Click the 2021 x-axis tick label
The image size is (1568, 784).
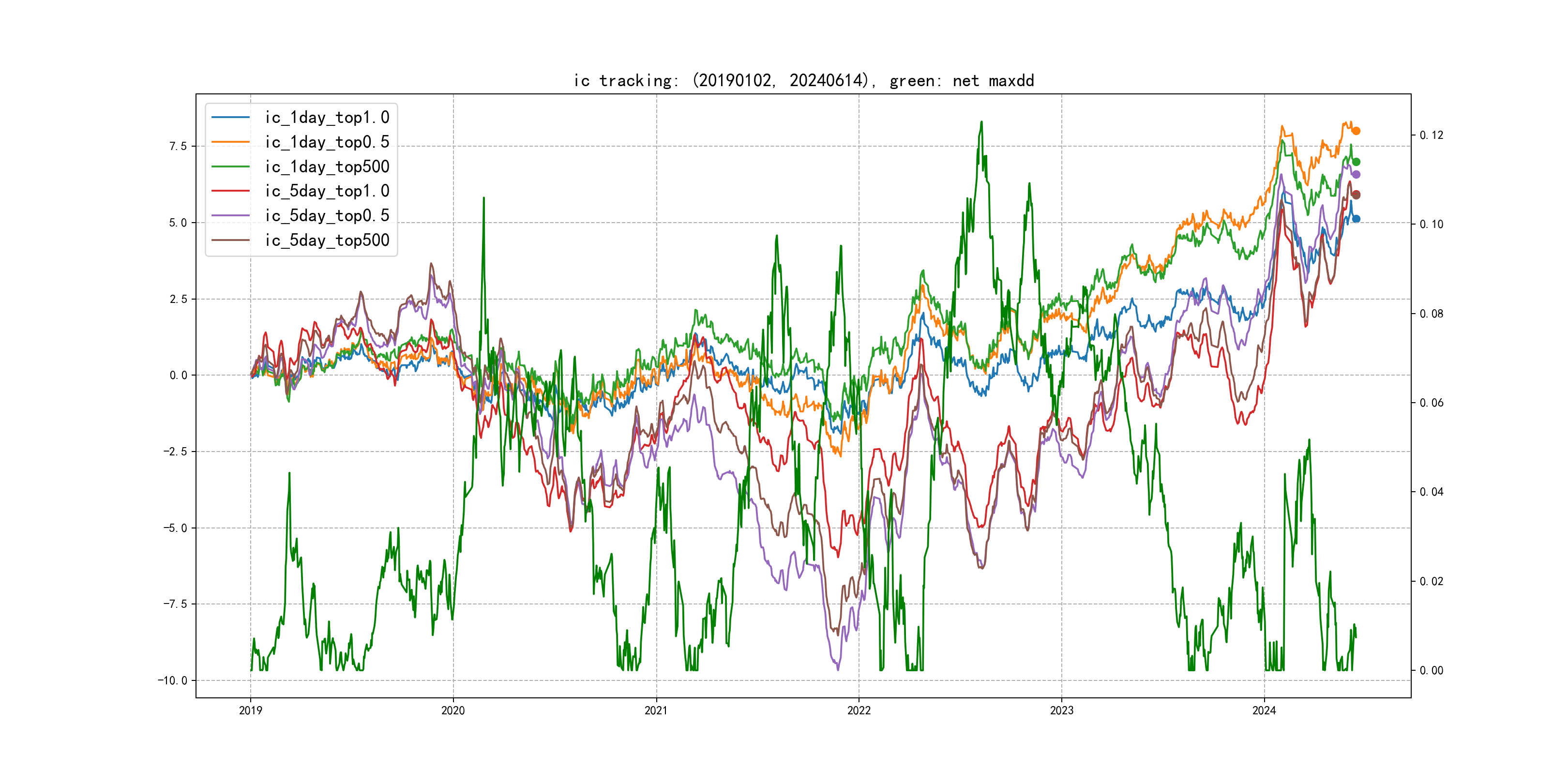tap(656, 710)
